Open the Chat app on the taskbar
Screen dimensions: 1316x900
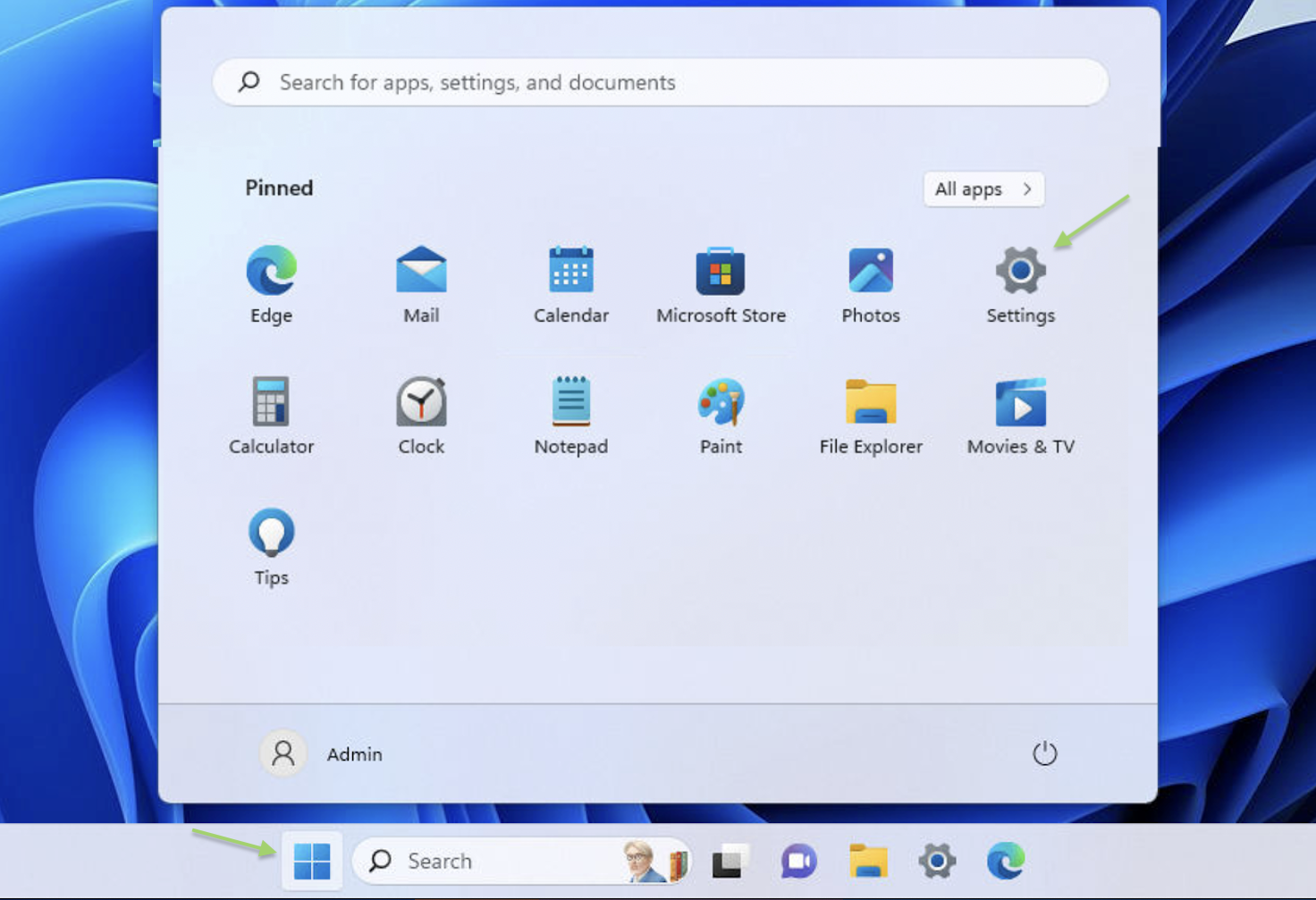point(798,861)
